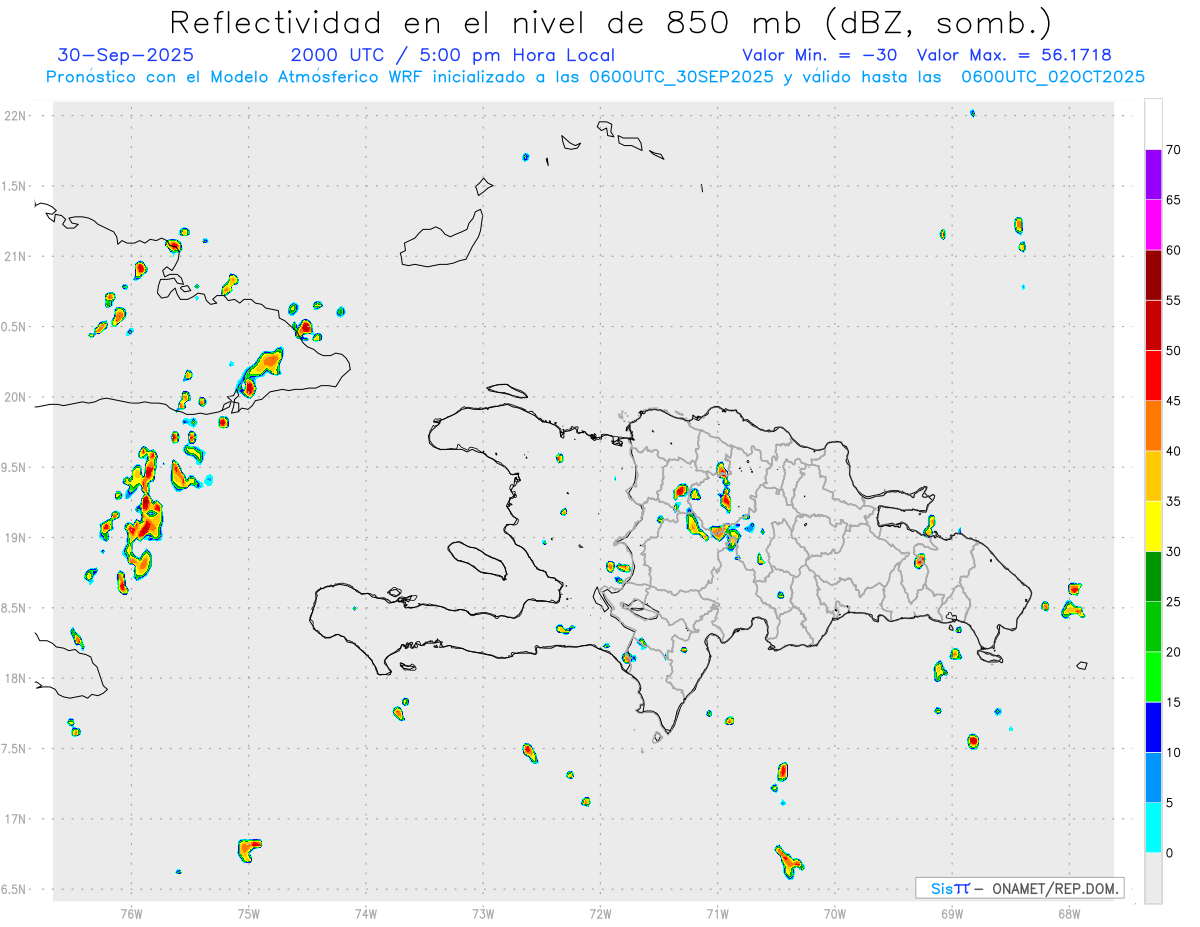Viewport: 1200px width, 927px height.
Task: Select the '74W' longitude label
Action: pyautogui.click(x=366, y=913)
